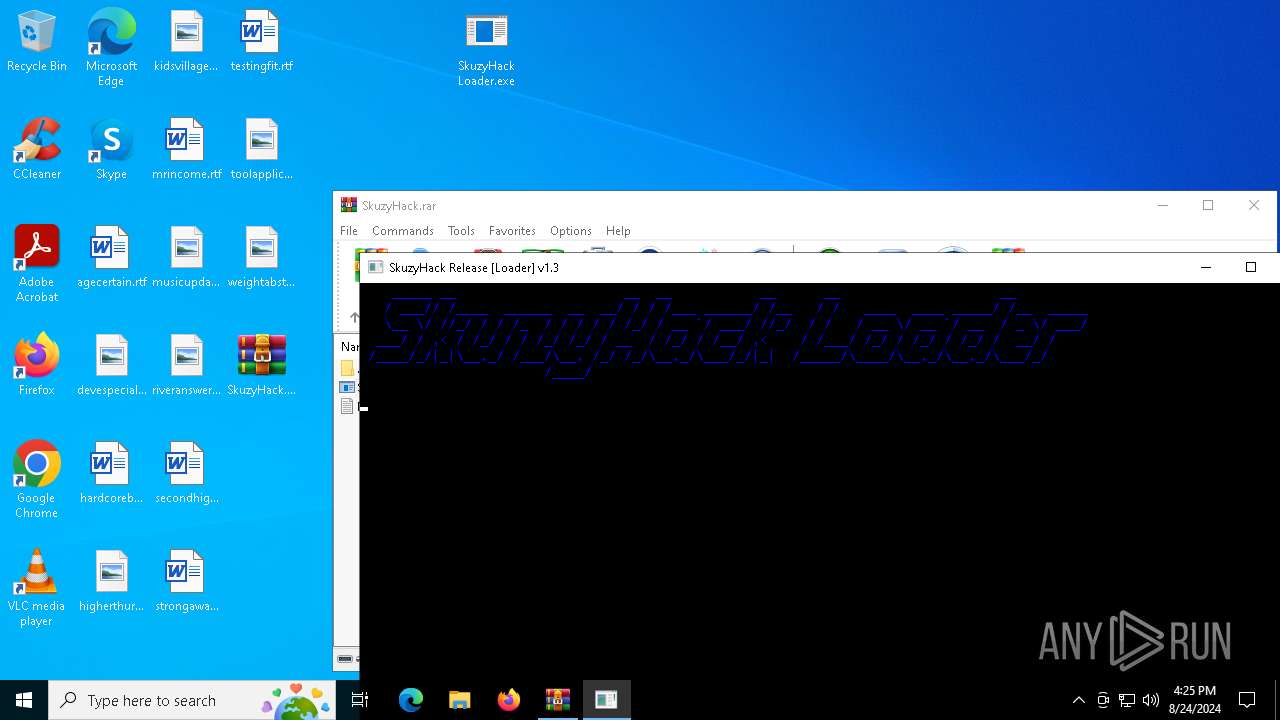
Task: Open the Options menu in WinRAR
Action: 571,231
